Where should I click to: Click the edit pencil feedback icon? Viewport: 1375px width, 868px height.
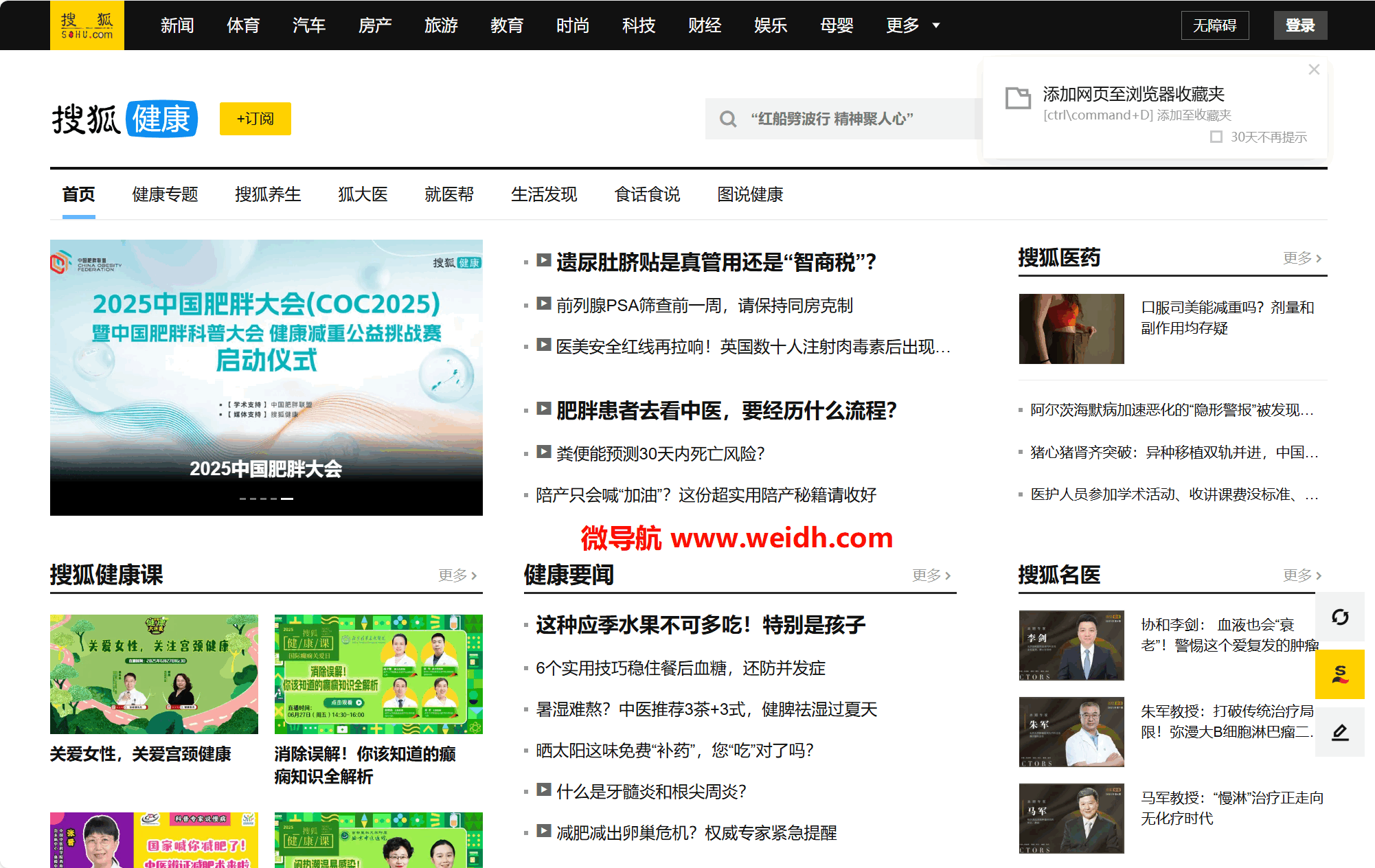[x=1340, y=732]
